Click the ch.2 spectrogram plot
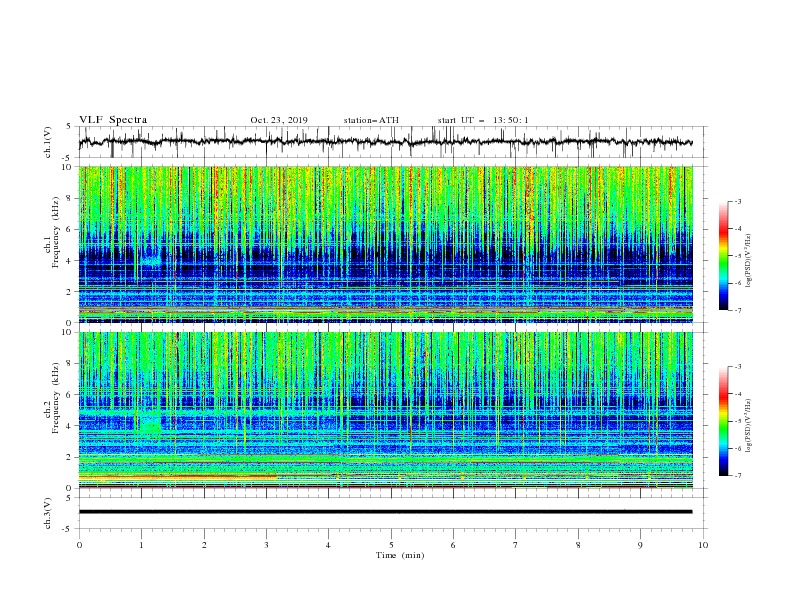 (386, 410)
